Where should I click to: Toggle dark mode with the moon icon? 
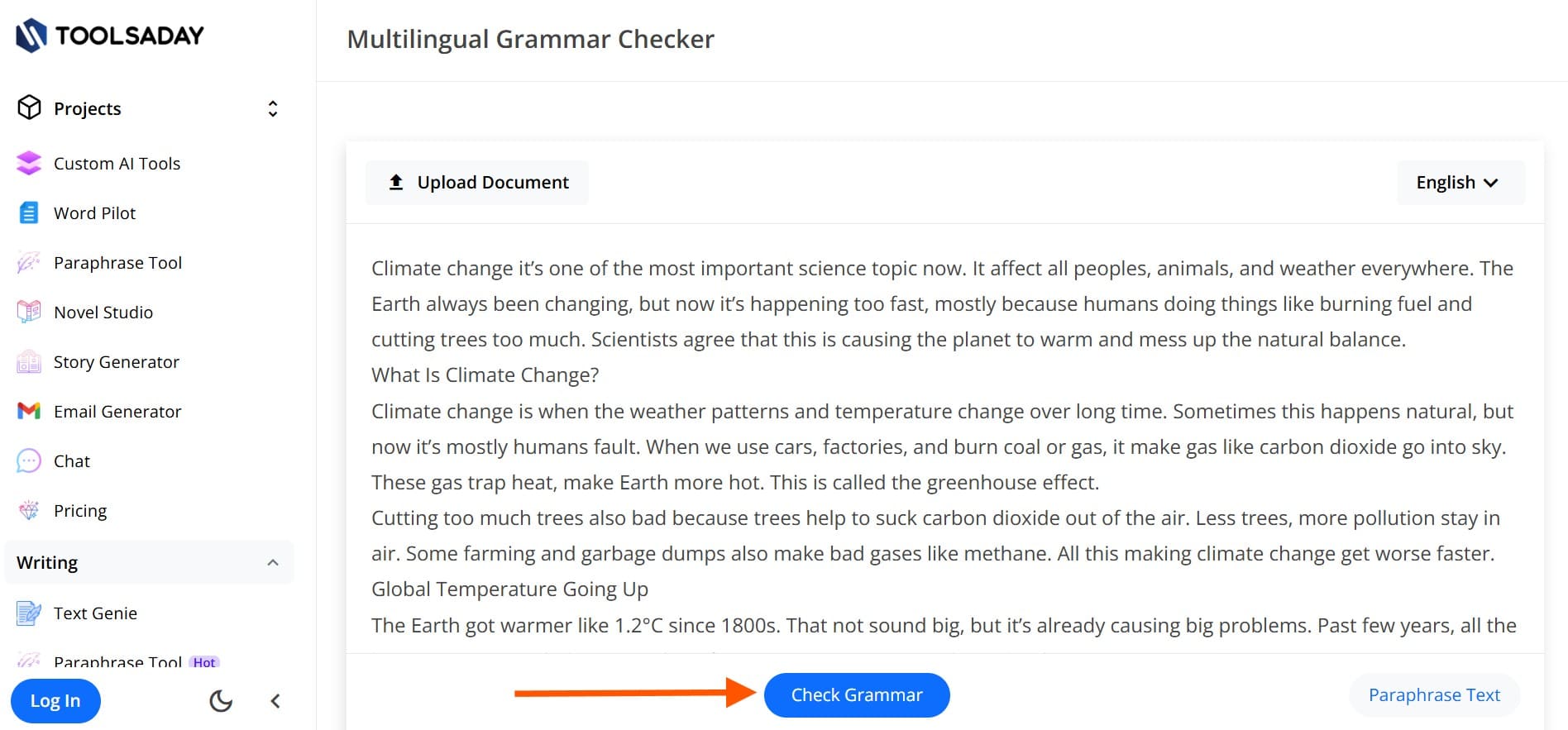pos(220,700)
